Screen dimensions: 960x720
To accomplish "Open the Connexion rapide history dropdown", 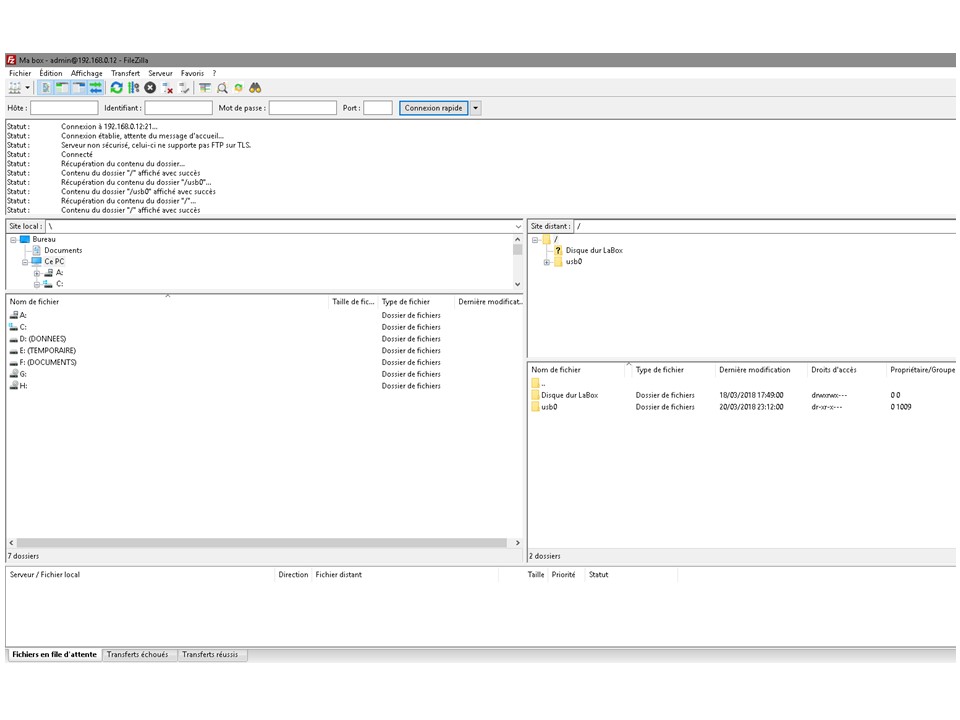I will [x=476, y=108].
